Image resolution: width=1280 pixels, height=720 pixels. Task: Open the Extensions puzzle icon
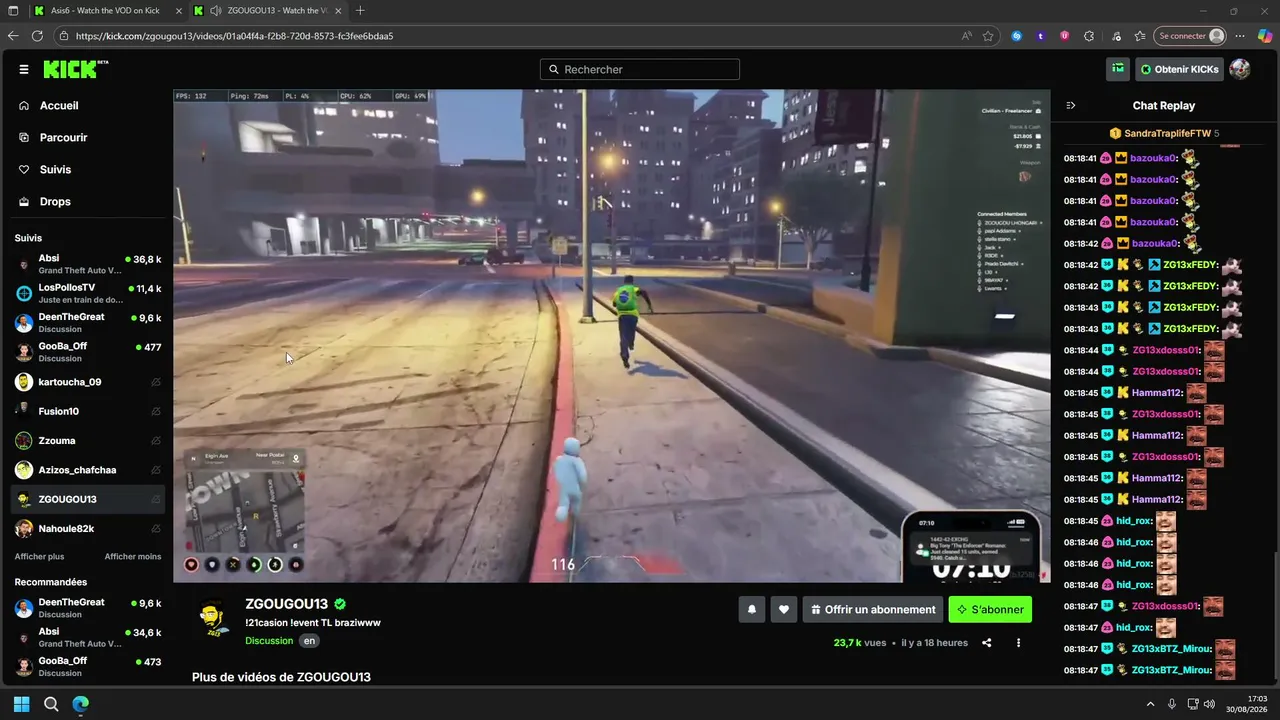pyautogui.click(x=1089, y=36)
